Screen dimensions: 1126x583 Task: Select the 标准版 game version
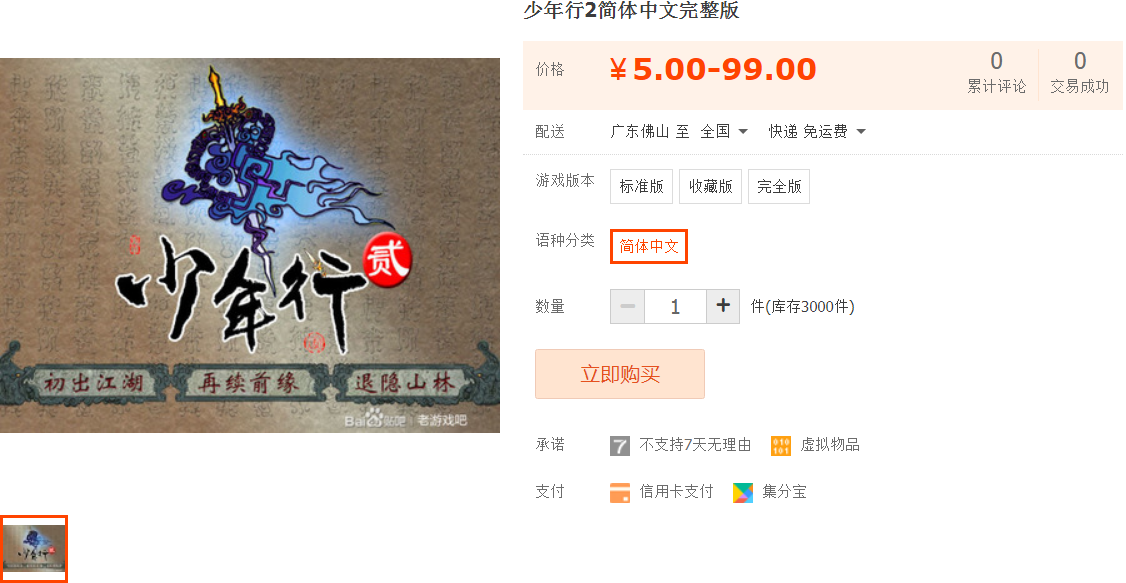point(641,187)
